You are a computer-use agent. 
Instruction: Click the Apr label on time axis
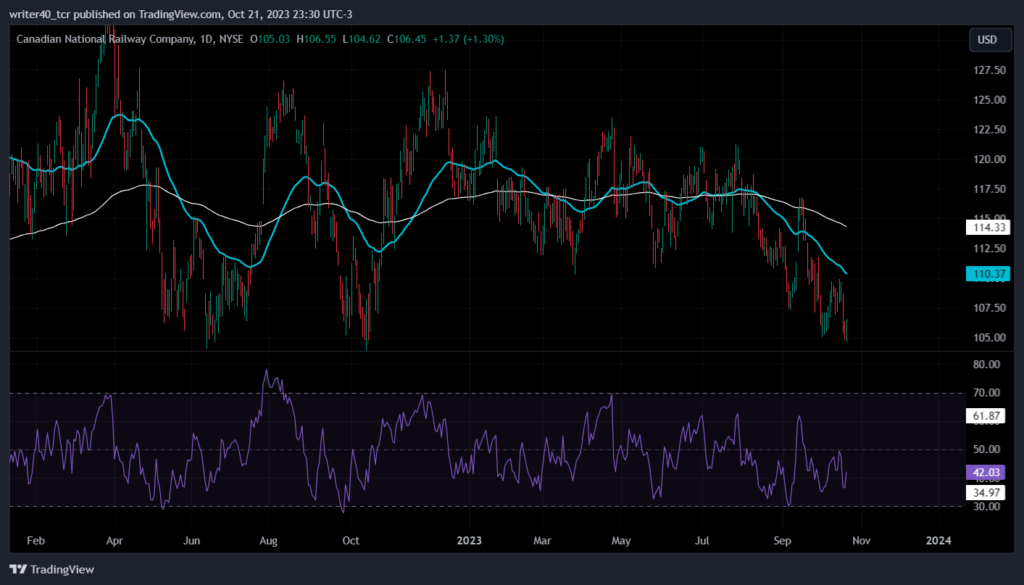point(115,541)
